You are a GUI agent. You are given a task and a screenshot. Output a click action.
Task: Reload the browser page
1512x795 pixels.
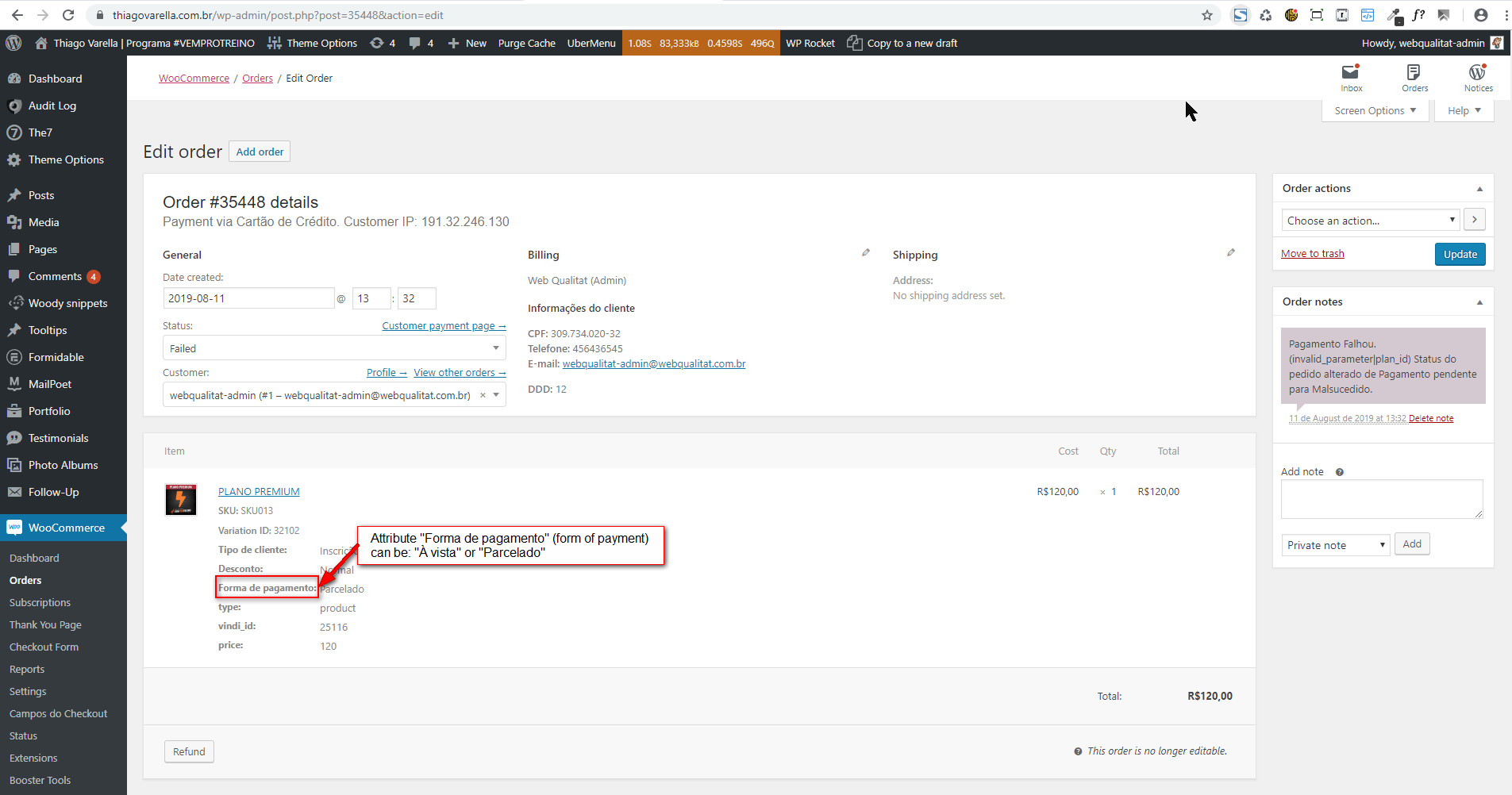click(x=68, y=15)
